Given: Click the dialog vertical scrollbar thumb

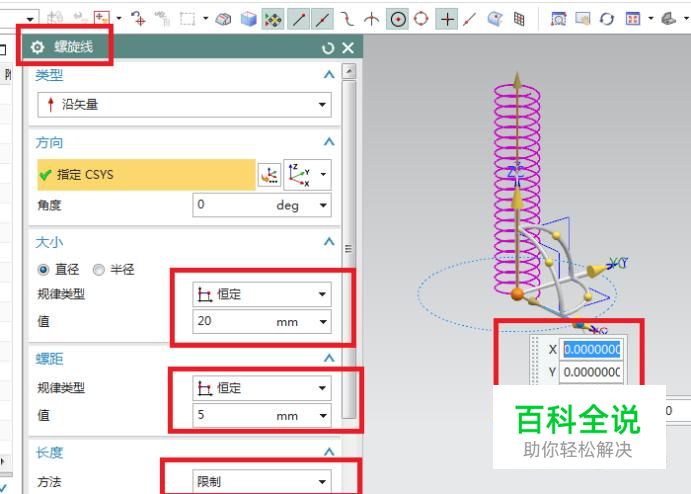Looking at the screenshot, I should (x=349, y=249).
